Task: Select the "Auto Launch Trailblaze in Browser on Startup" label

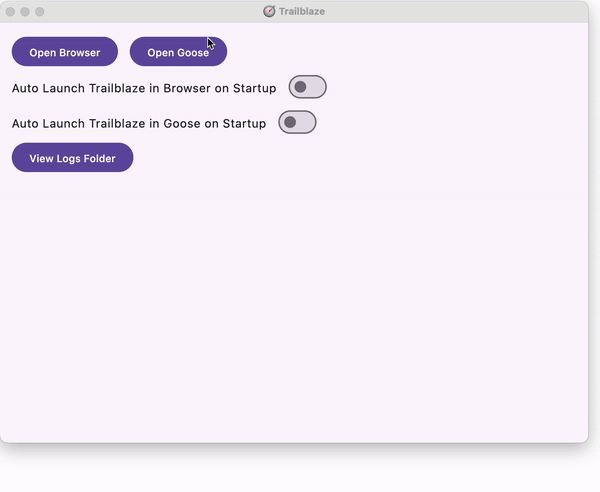Action: pos(144,88)
